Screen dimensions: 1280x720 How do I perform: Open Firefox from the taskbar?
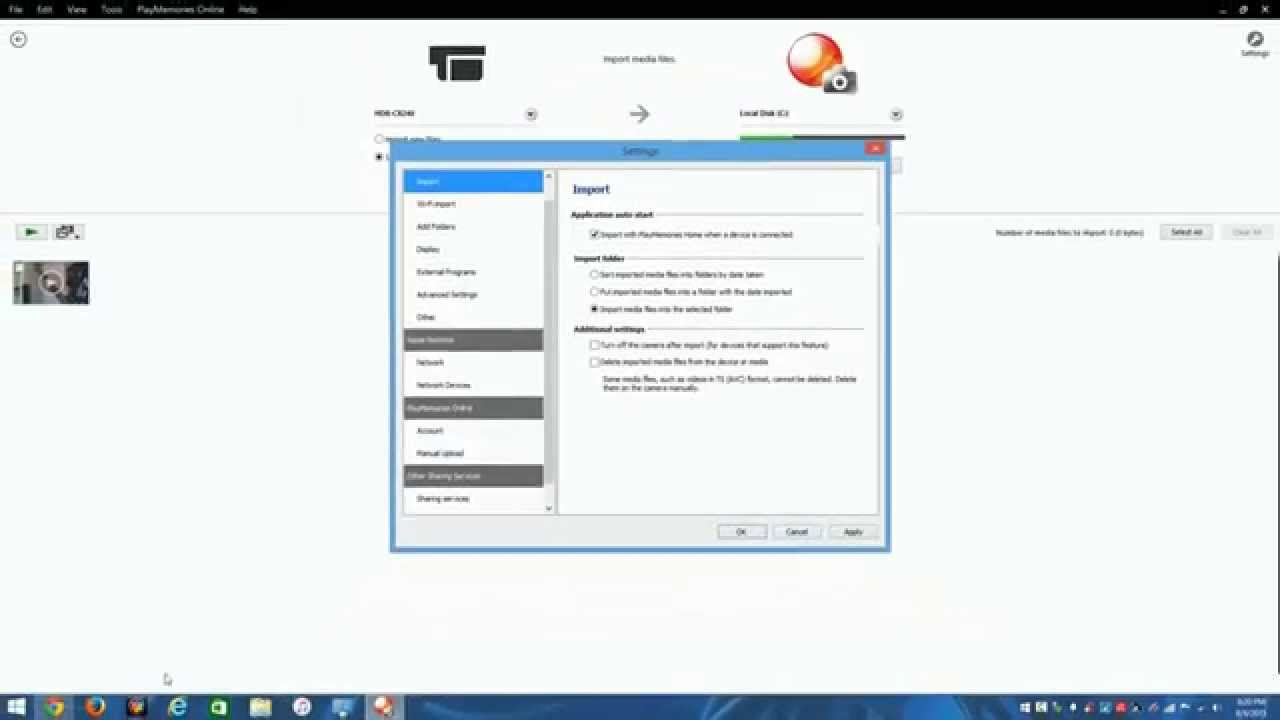tap(95, 707)
